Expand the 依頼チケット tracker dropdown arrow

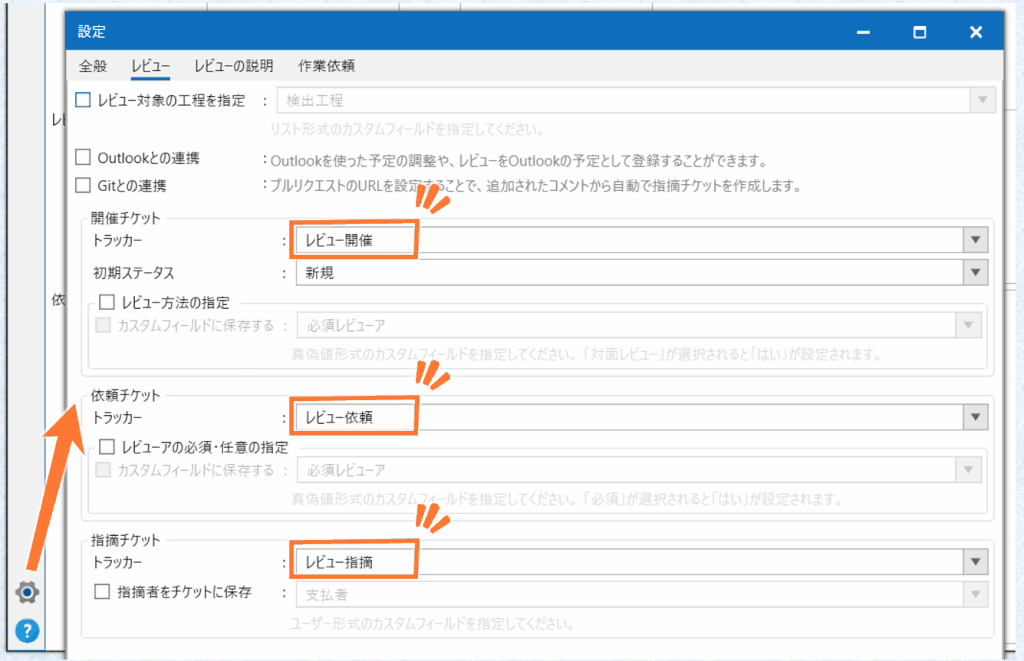click(x=975, y=417)
